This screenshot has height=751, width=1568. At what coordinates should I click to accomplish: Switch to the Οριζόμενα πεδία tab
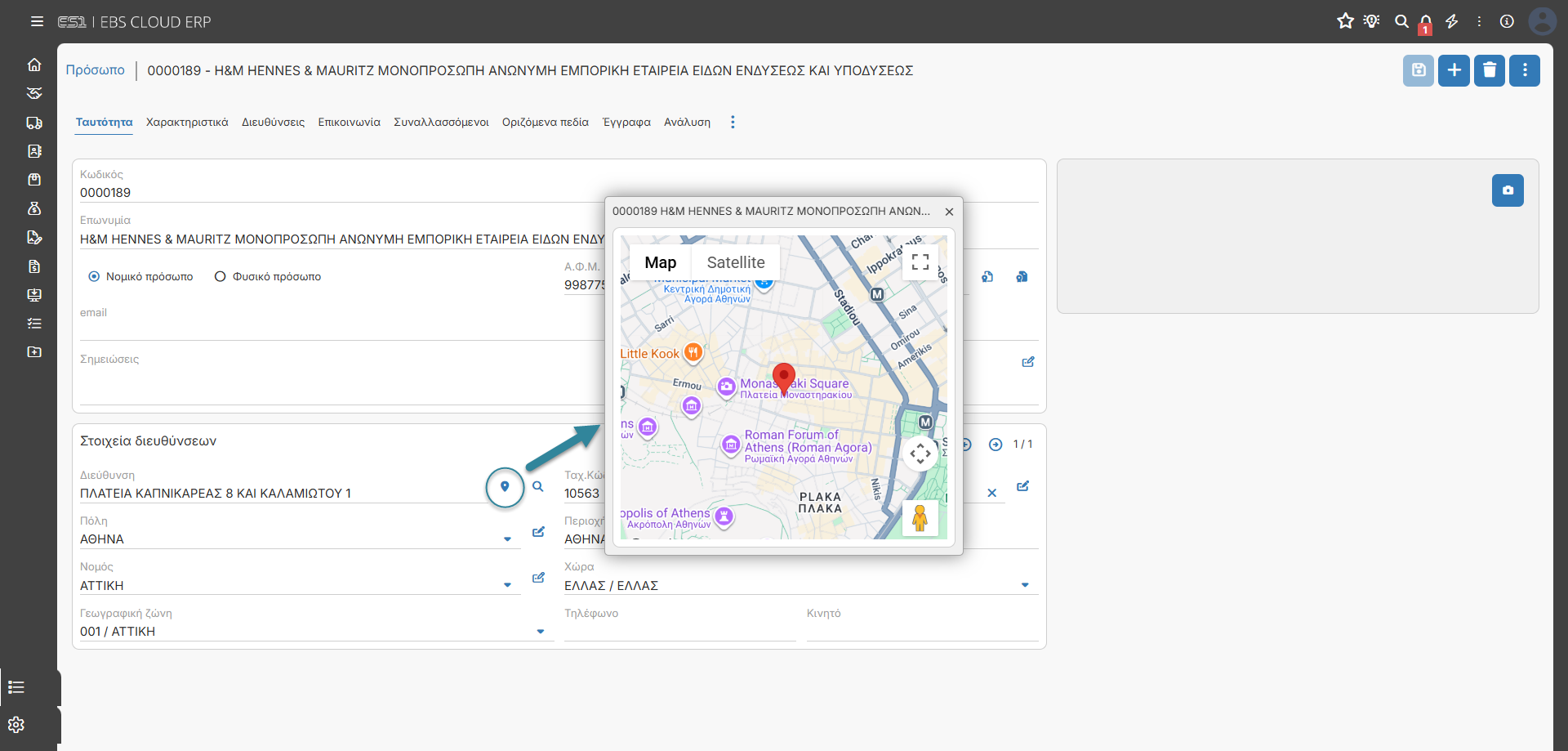[x=545, y=123]
